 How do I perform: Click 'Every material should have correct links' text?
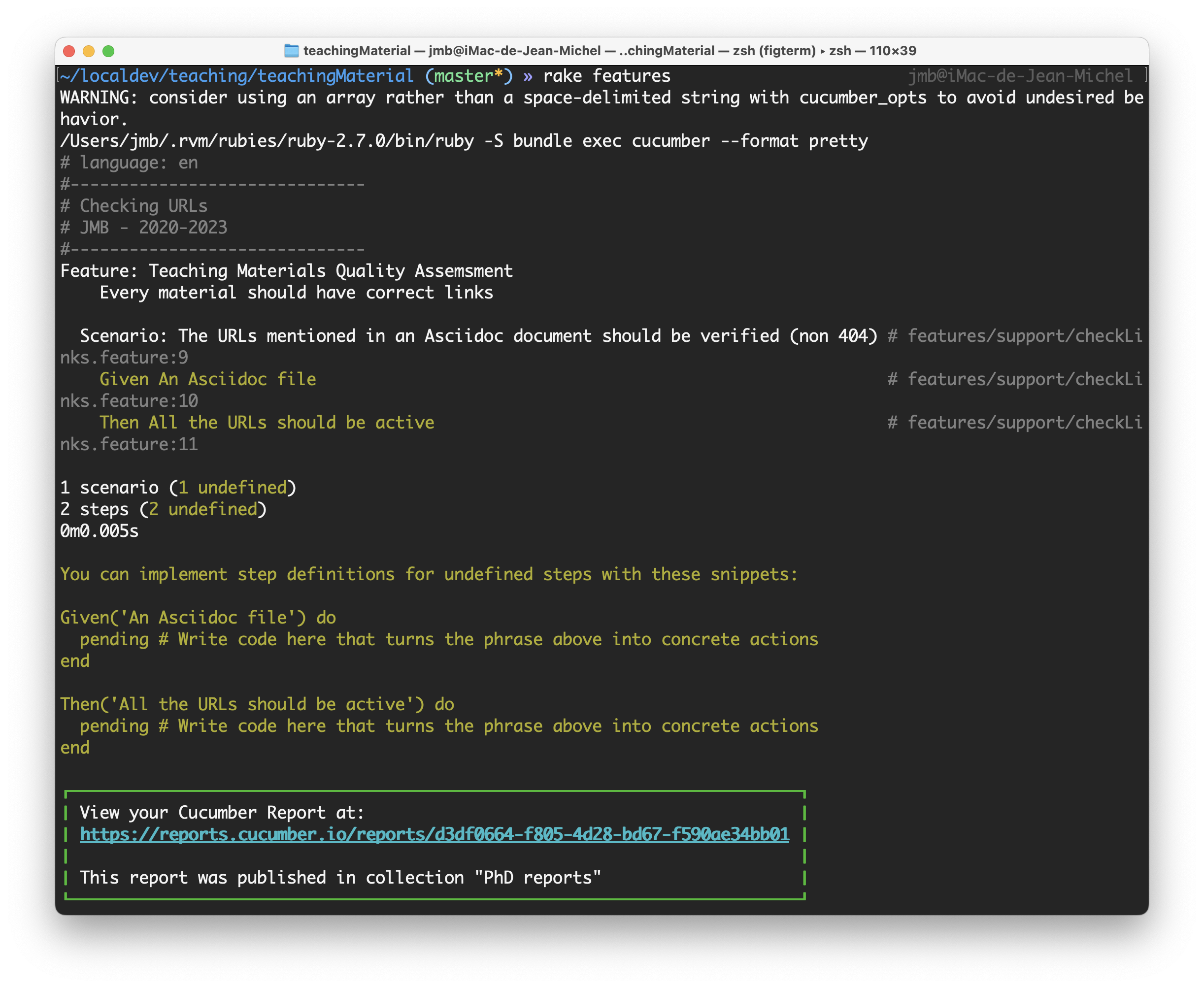click(x=296, y=293)
